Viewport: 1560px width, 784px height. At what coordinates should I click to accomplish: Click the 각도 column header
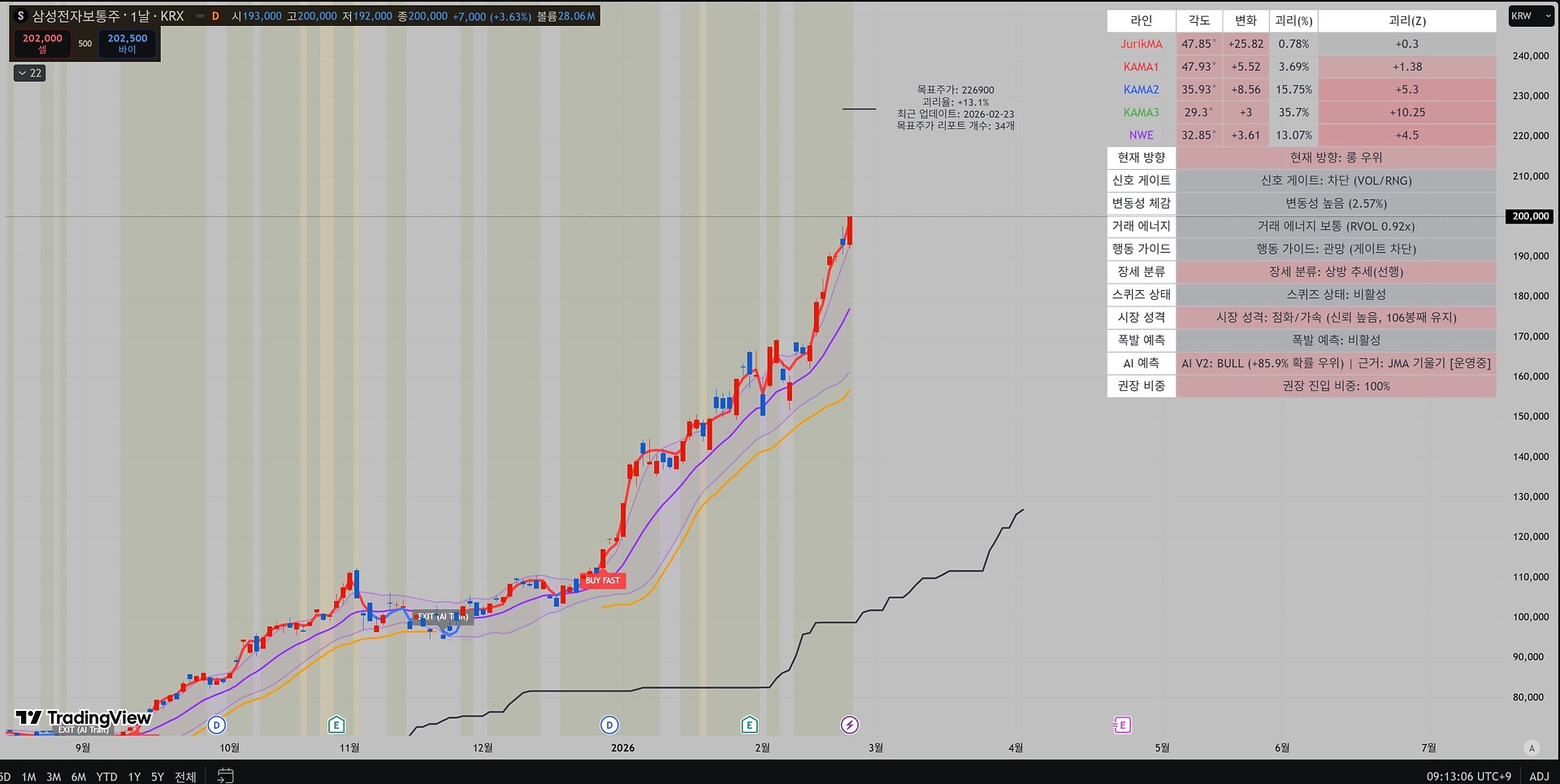[x=1199, y=20]
